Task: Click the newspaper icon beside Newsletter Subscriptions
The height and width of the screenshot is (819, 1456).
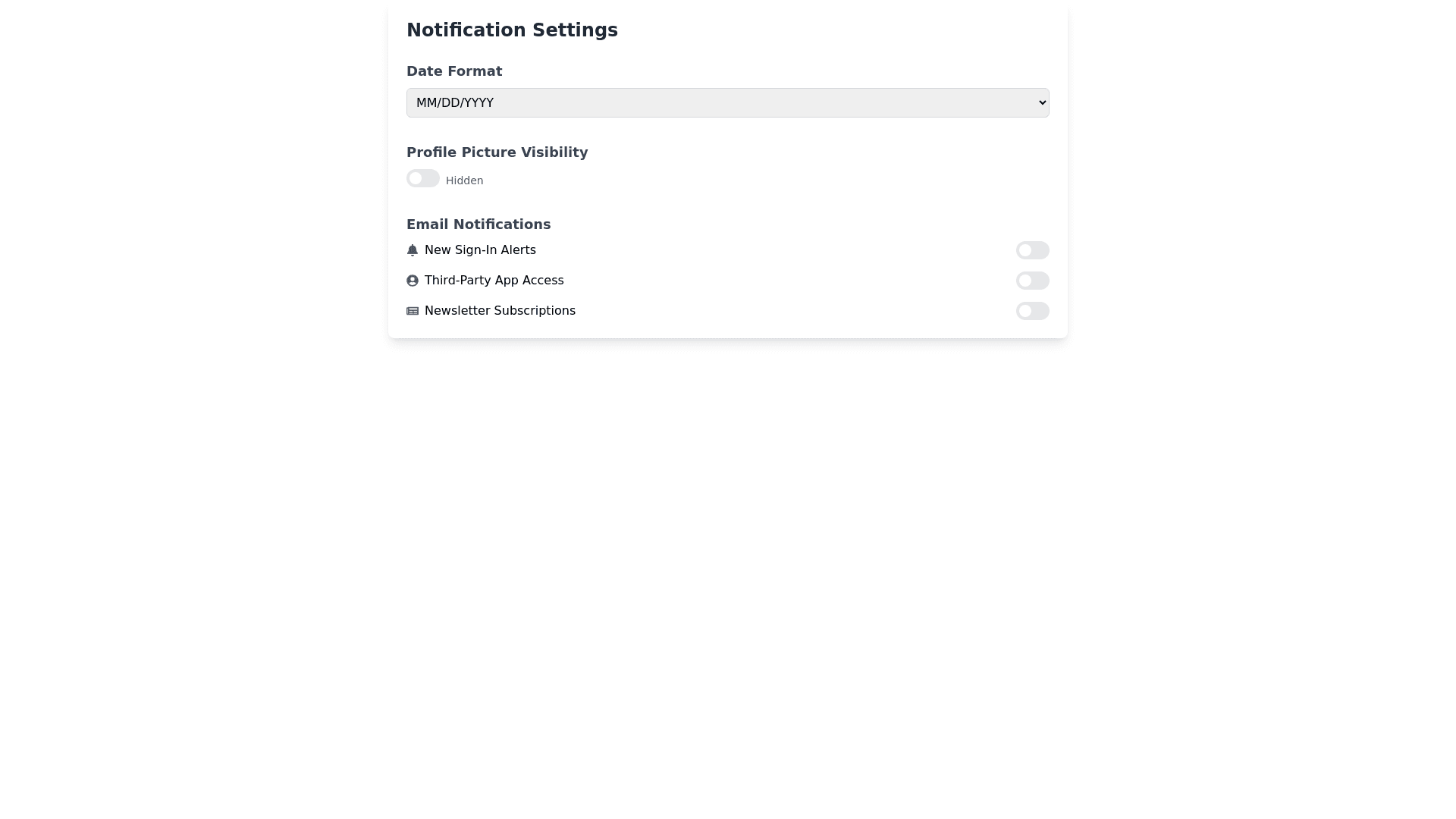Action: pyautogui.click(x=413, y=311)
